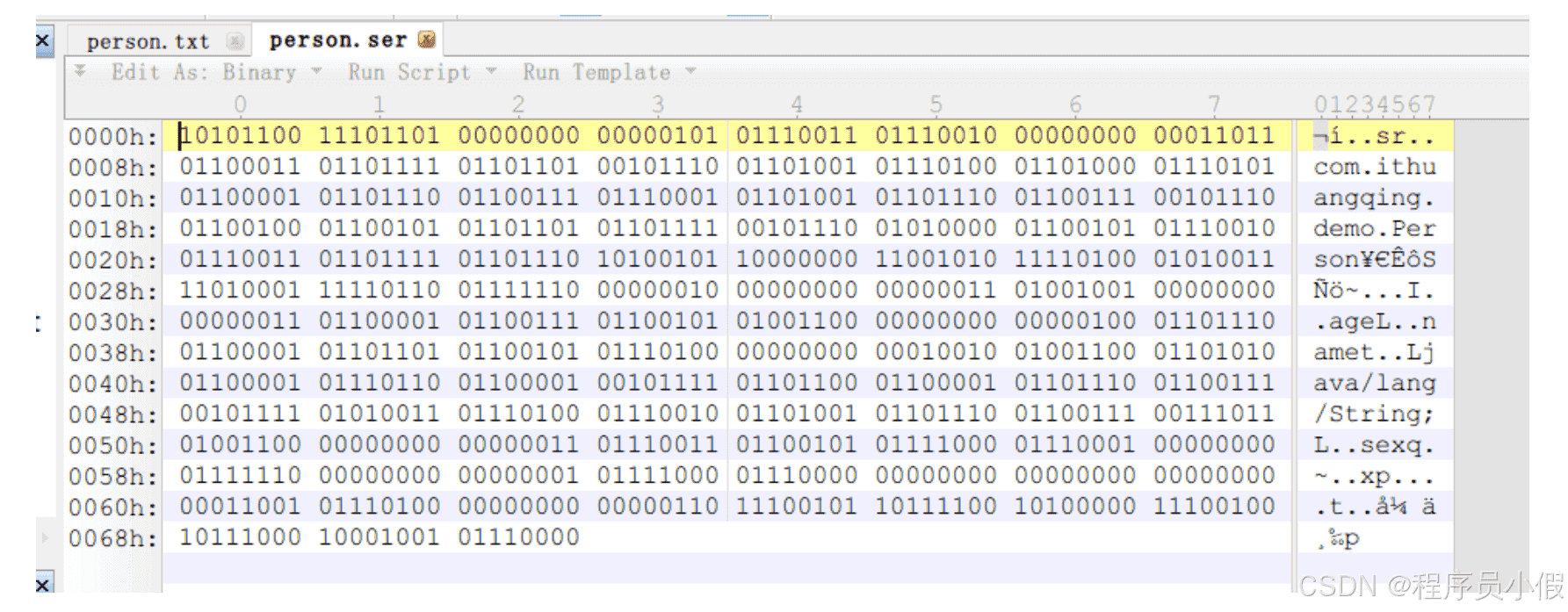Click byte 10001001 in row 0068h
Image resolution: width=1568 pixels, height=612 pixels.
point(379,536)
